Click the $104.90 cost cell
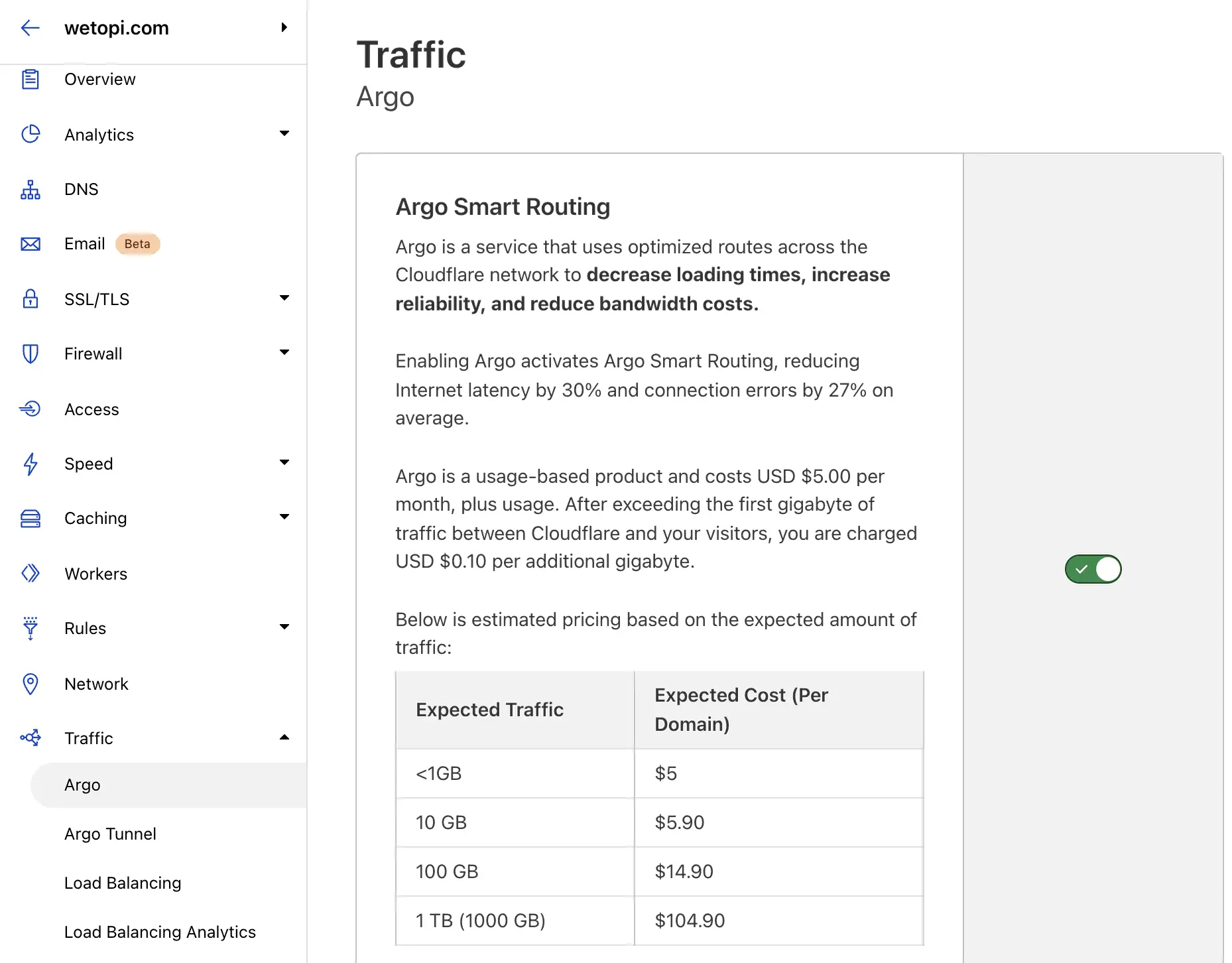The width and height of the screenshot is (1232, 963). pyautogui.click(x=778, y=921)
